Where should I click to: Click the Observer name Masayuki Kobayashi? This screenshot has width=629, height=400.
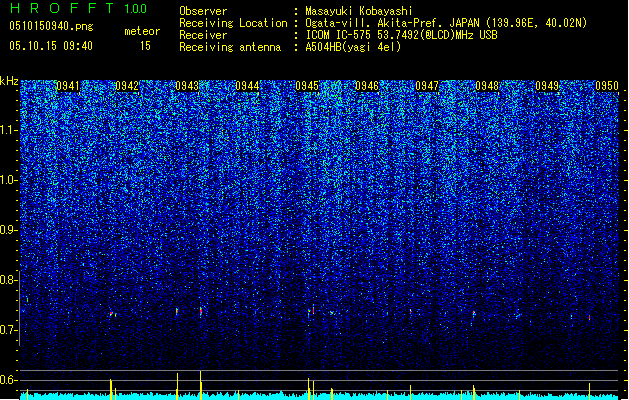coord(359,11)
